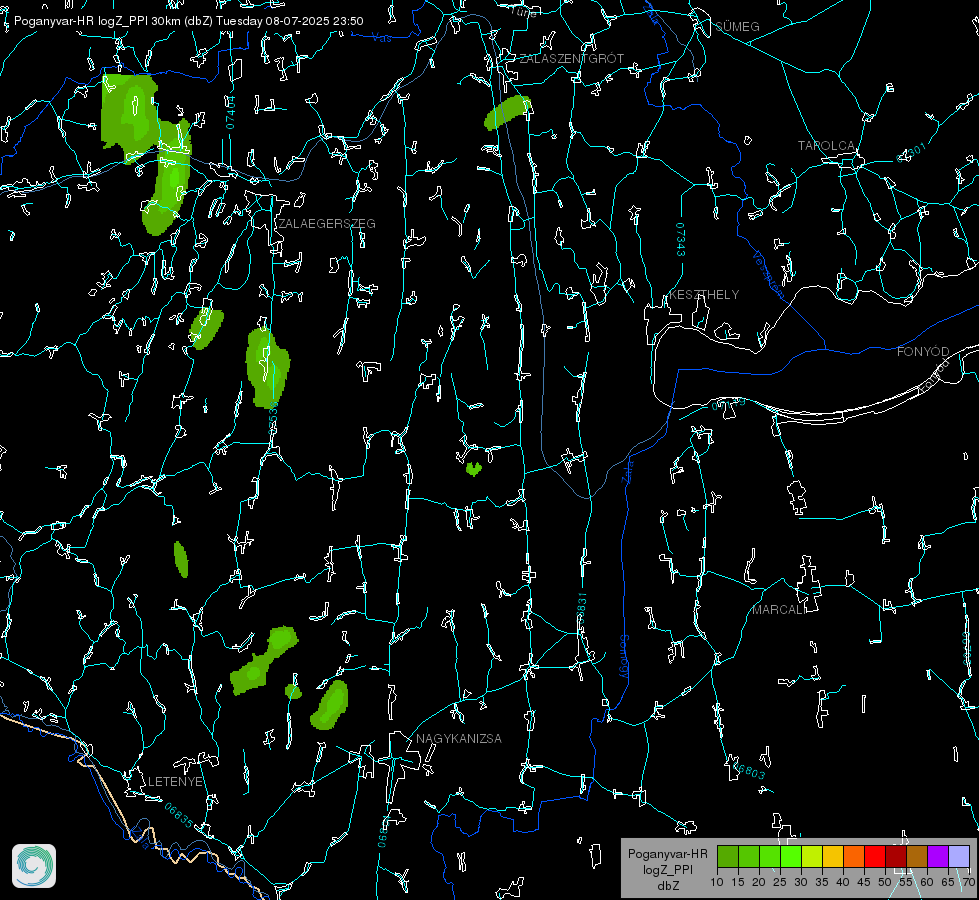Click the legend scale value 50
The image size is (979, 900).
[885, 882]
